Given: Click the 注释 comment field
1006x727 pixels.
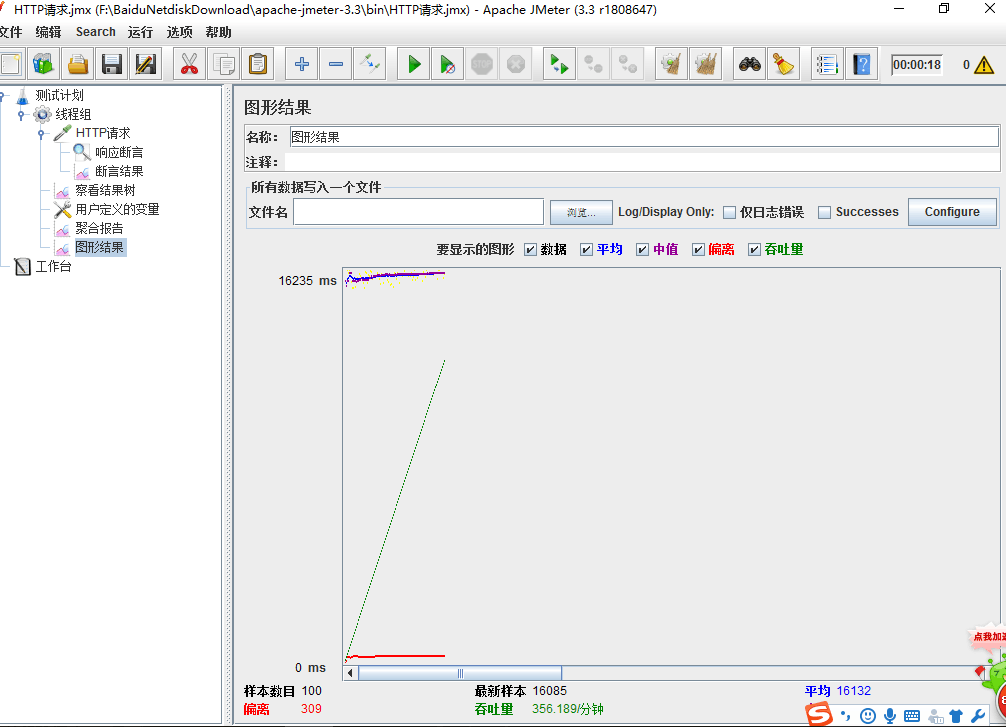Looking at the screenshot, I should [642, 162].
